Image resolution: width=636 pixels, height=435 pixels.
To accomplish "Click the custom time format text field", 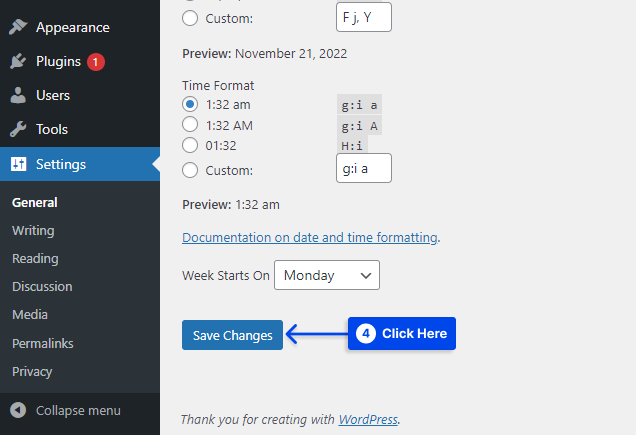I will point(363,169).
